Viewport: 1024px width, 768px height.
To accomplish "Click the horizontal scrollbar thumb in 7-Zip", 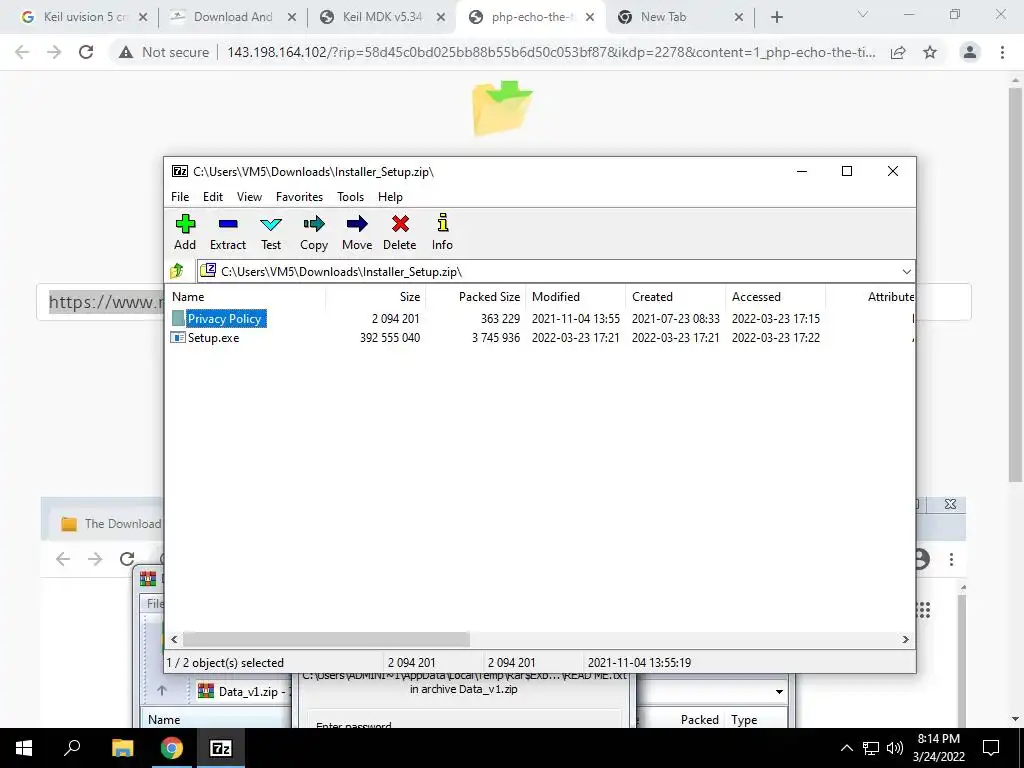I will pos(326,639).
